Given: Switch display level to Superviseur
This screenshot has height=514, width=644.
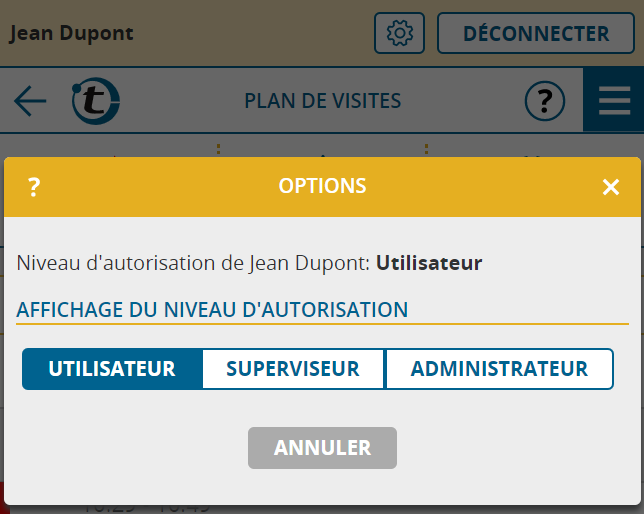Looking at the screenshot, I should [x=293, y=369].
